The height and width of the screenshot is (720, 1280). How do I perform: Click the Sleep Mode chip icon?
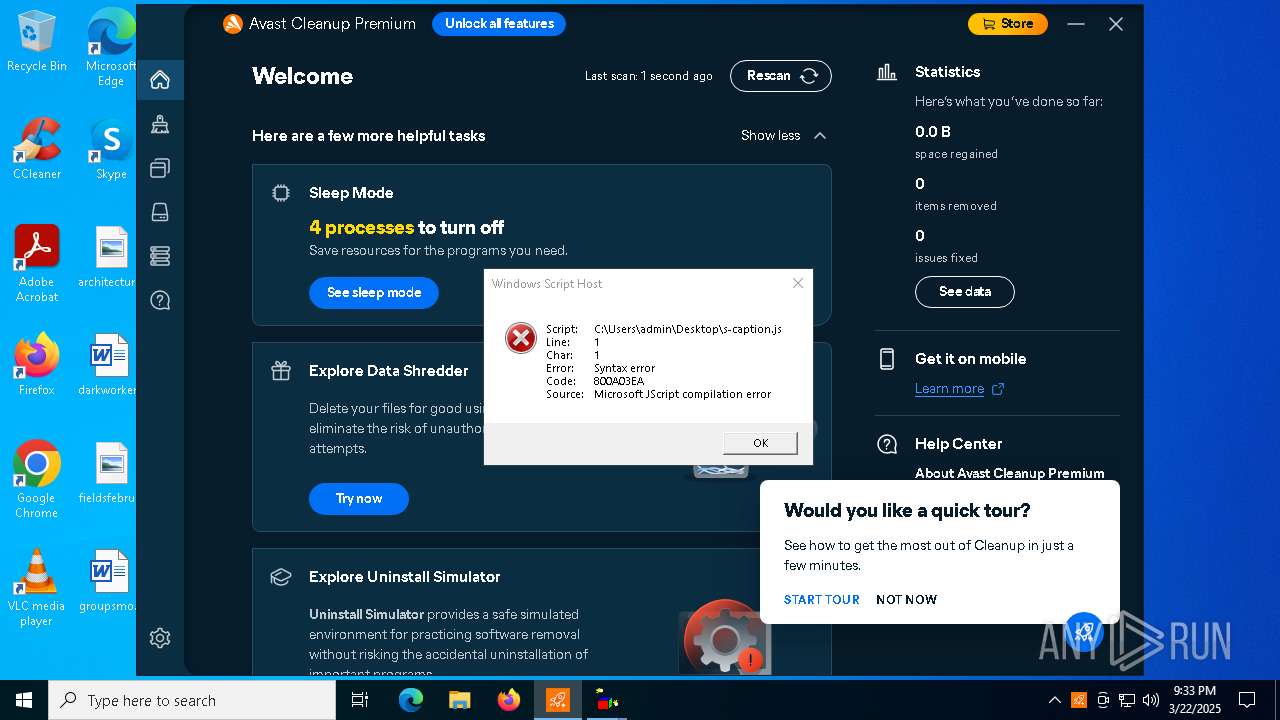click(281, 193)
